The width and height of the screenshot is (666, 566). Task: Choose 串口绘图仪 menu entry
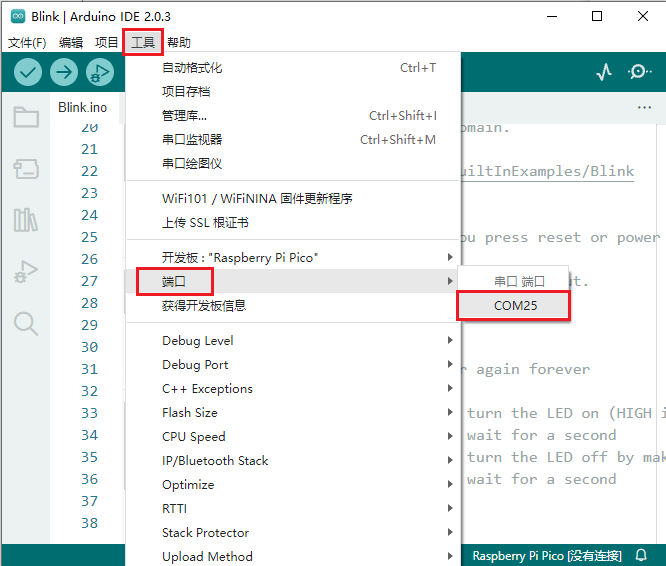pos(293,163)
